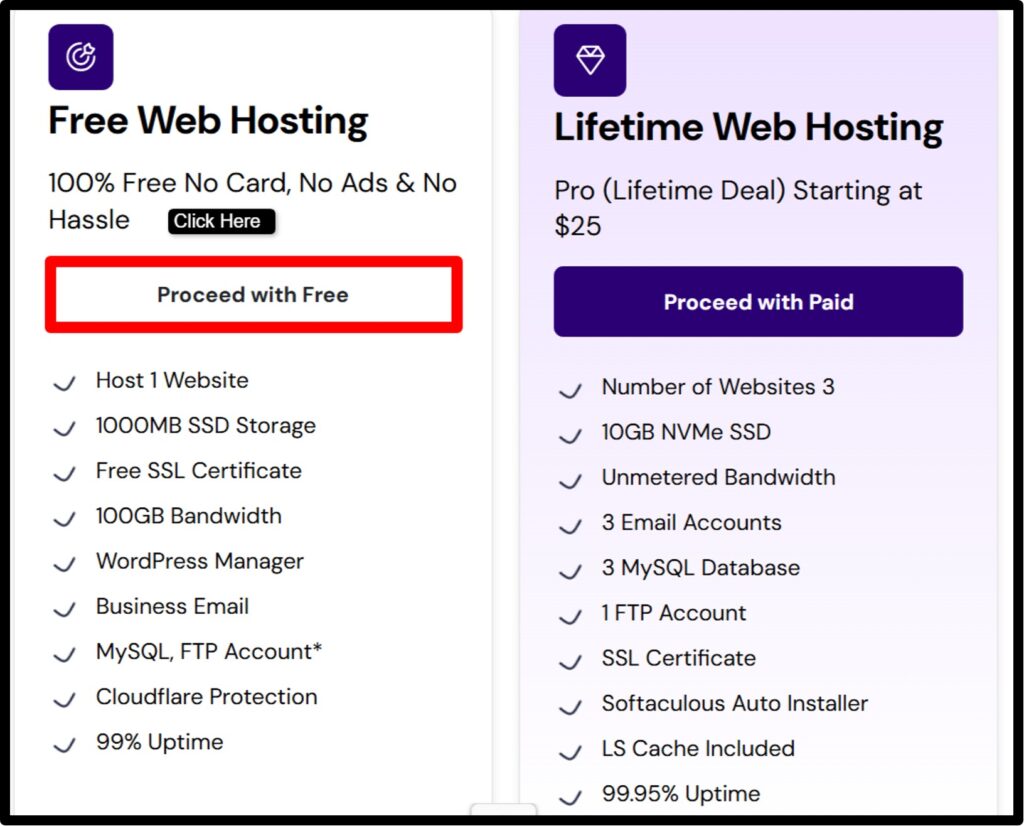Image resolution: width=1024 pixels, height=826 pixels.
Task: Click the Click Here badge
Action: pos(220,221)
